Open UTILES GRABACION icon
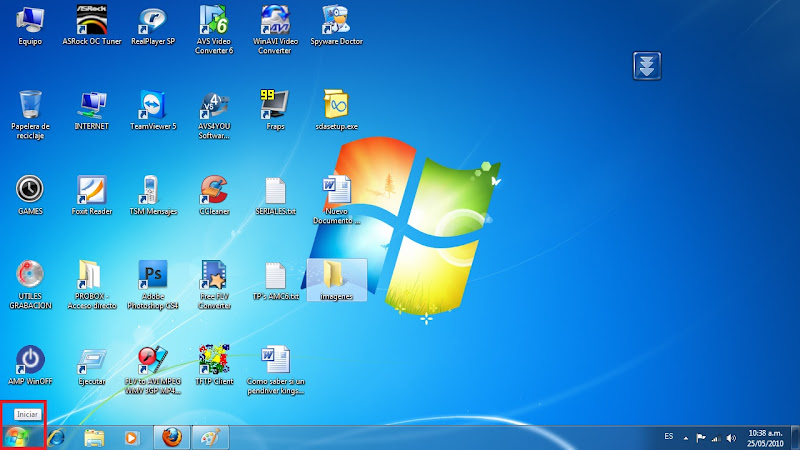800x450 pixels. click(30, 285)
